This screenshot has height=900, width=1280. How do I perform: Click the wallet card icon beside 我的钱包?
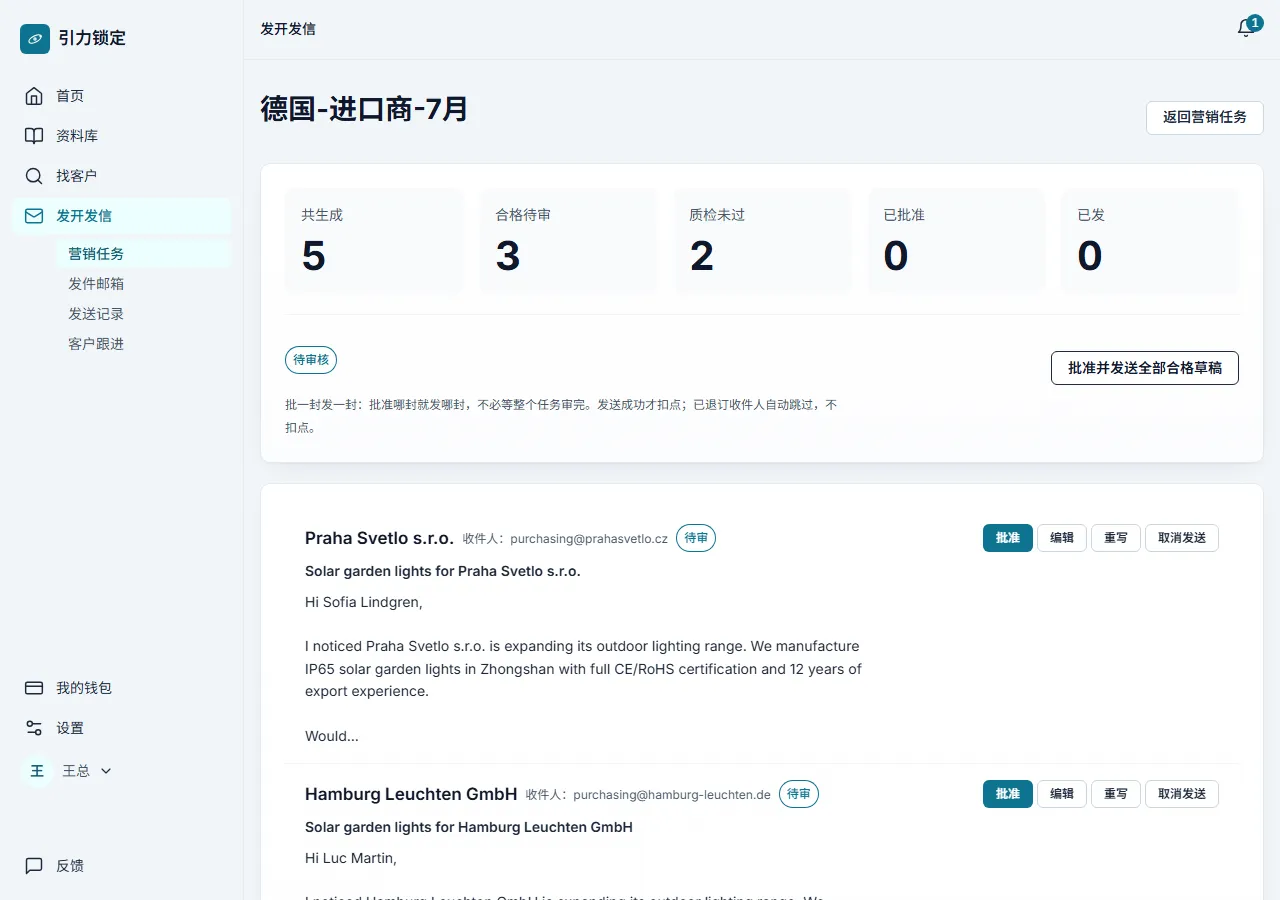point(34,688)
